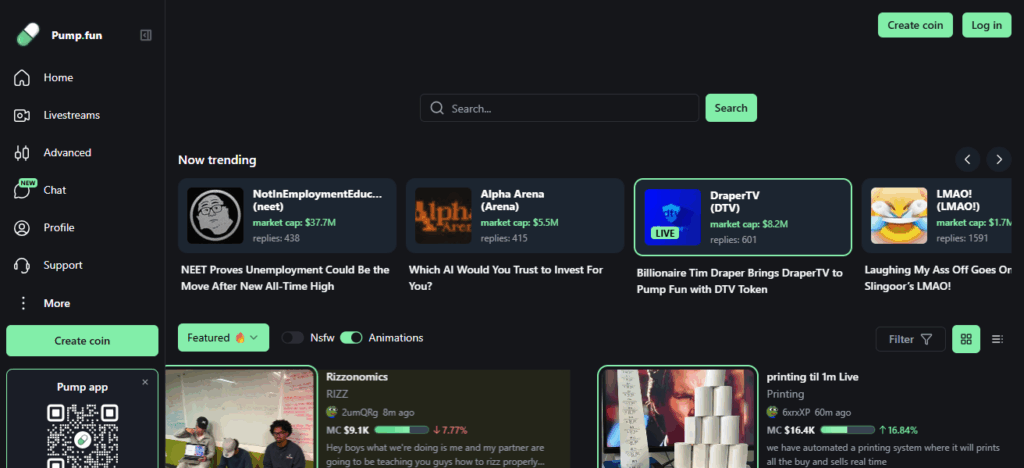Click the Support headset icon

pyautogui.click(x=22, y=266)
